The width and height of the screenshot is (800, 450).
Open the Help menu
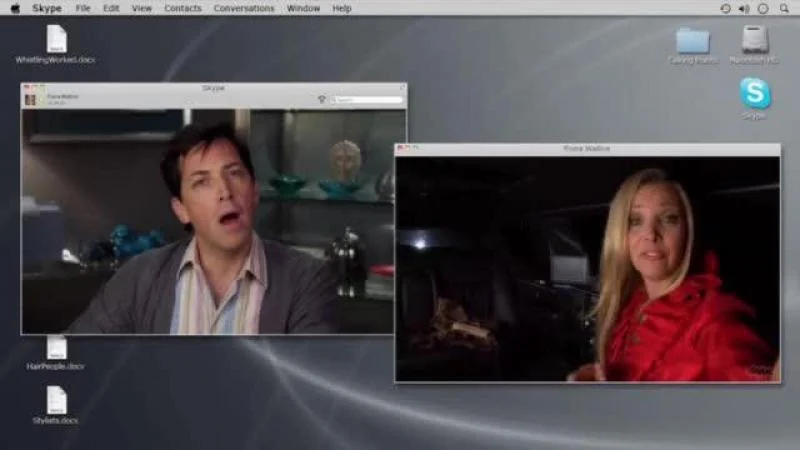coord(341,8)
